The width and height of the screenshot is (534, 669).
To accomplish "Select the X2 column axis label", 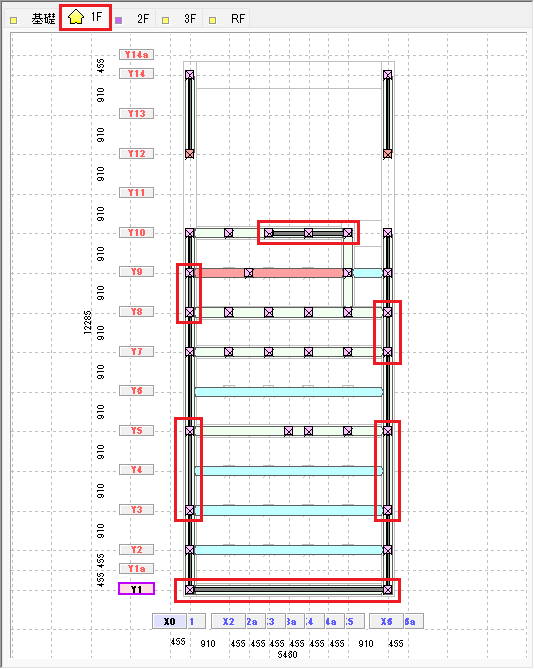I will click(229, 621).
